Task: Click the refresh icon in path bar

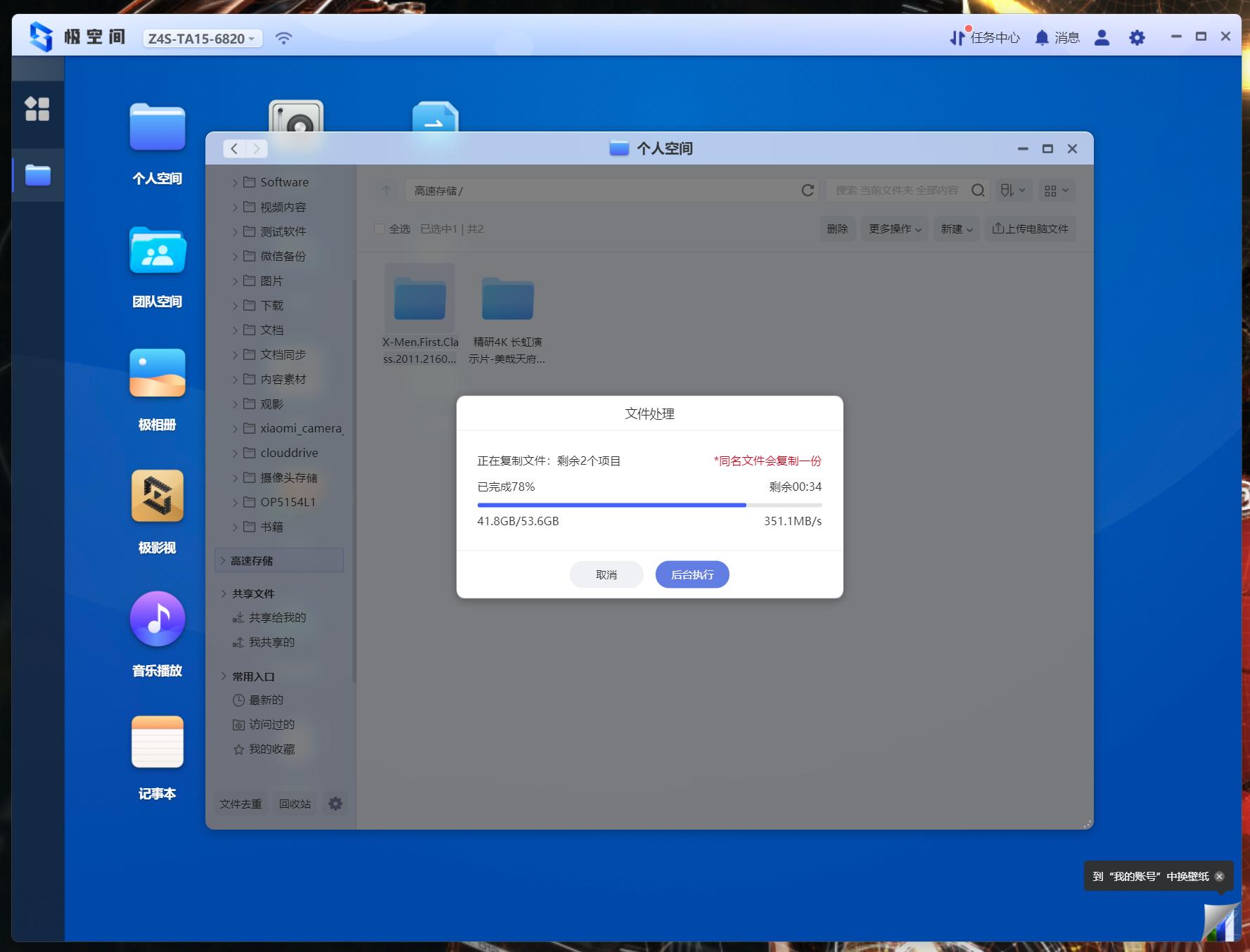Action: 808,191
